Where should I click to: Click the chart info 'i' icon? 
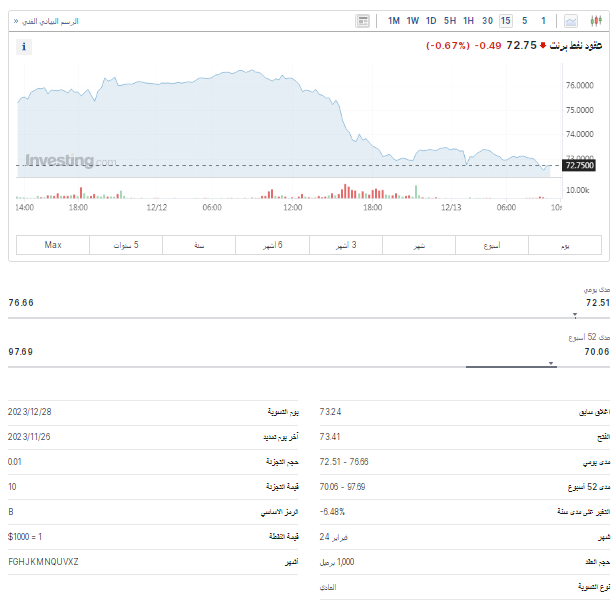click(25, 46)
